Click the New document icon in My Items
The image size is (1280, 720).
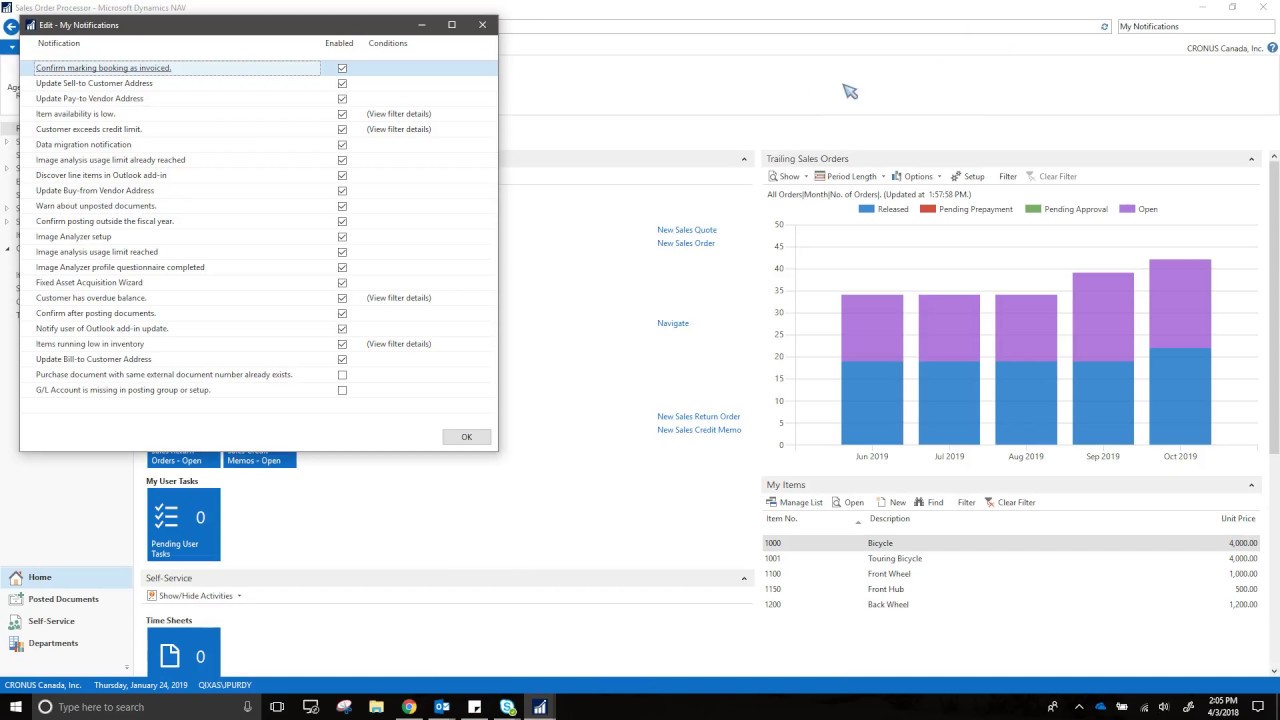pos(881,502)
